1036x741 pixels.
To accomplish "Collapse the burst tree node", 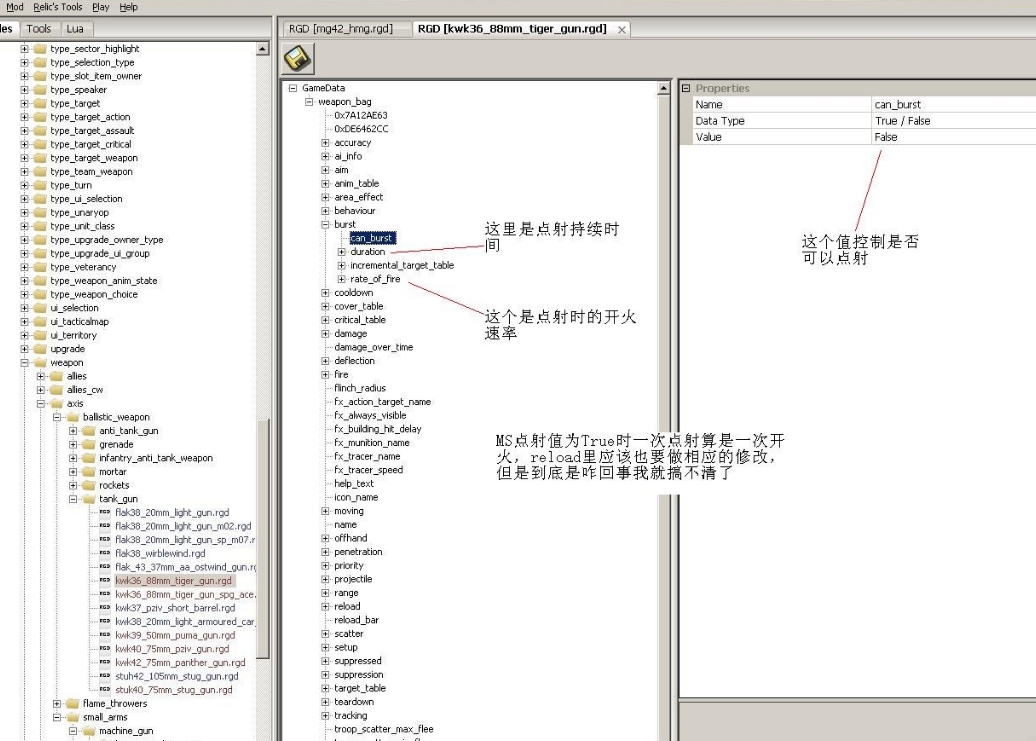I will [x=325, y=225].
